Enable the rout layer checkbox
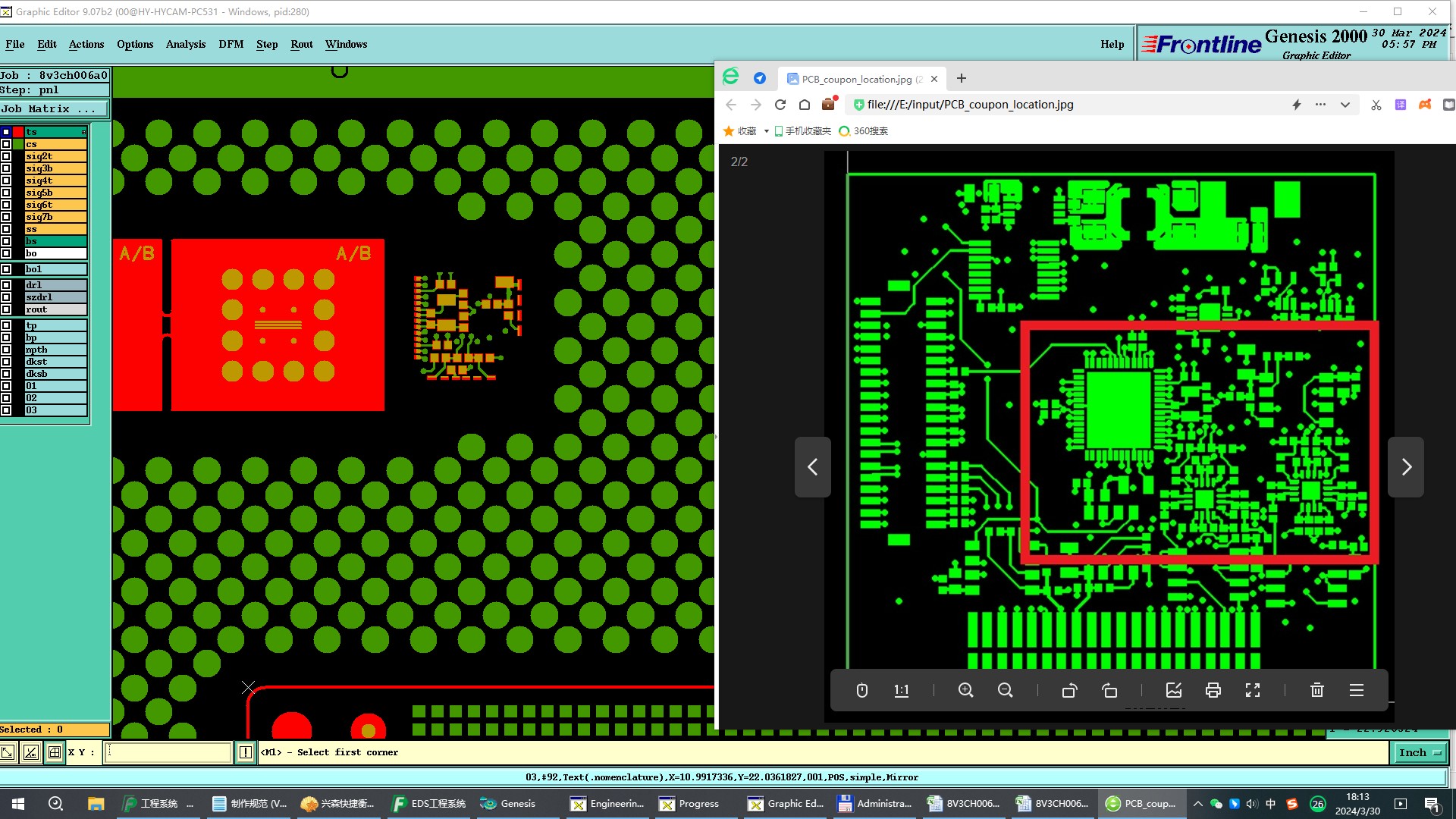The height and width of the screenshot is (819, 1456). click(x=6, y=309)
